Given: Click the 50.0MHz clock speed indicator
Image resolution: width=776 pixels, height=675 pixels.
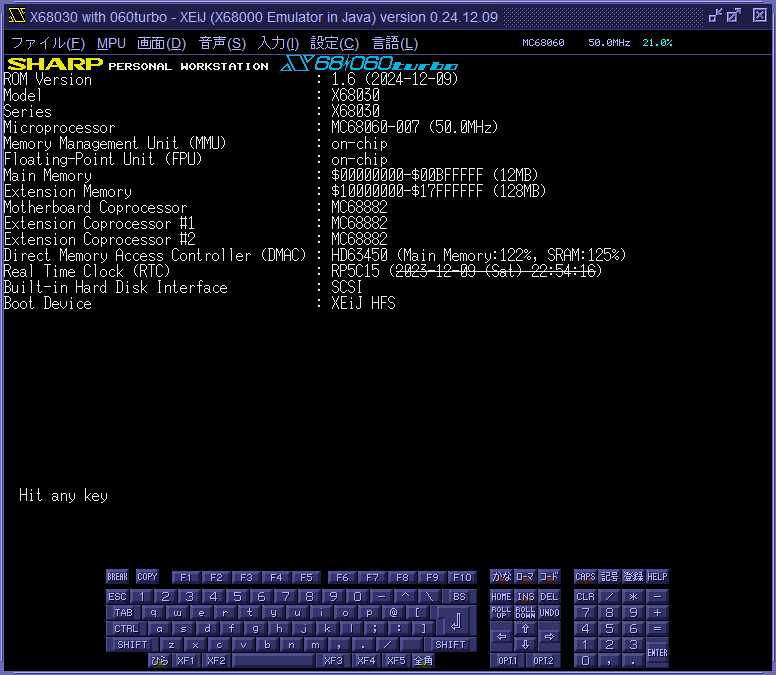Looking at the screenshot, I should click(609, 43).
